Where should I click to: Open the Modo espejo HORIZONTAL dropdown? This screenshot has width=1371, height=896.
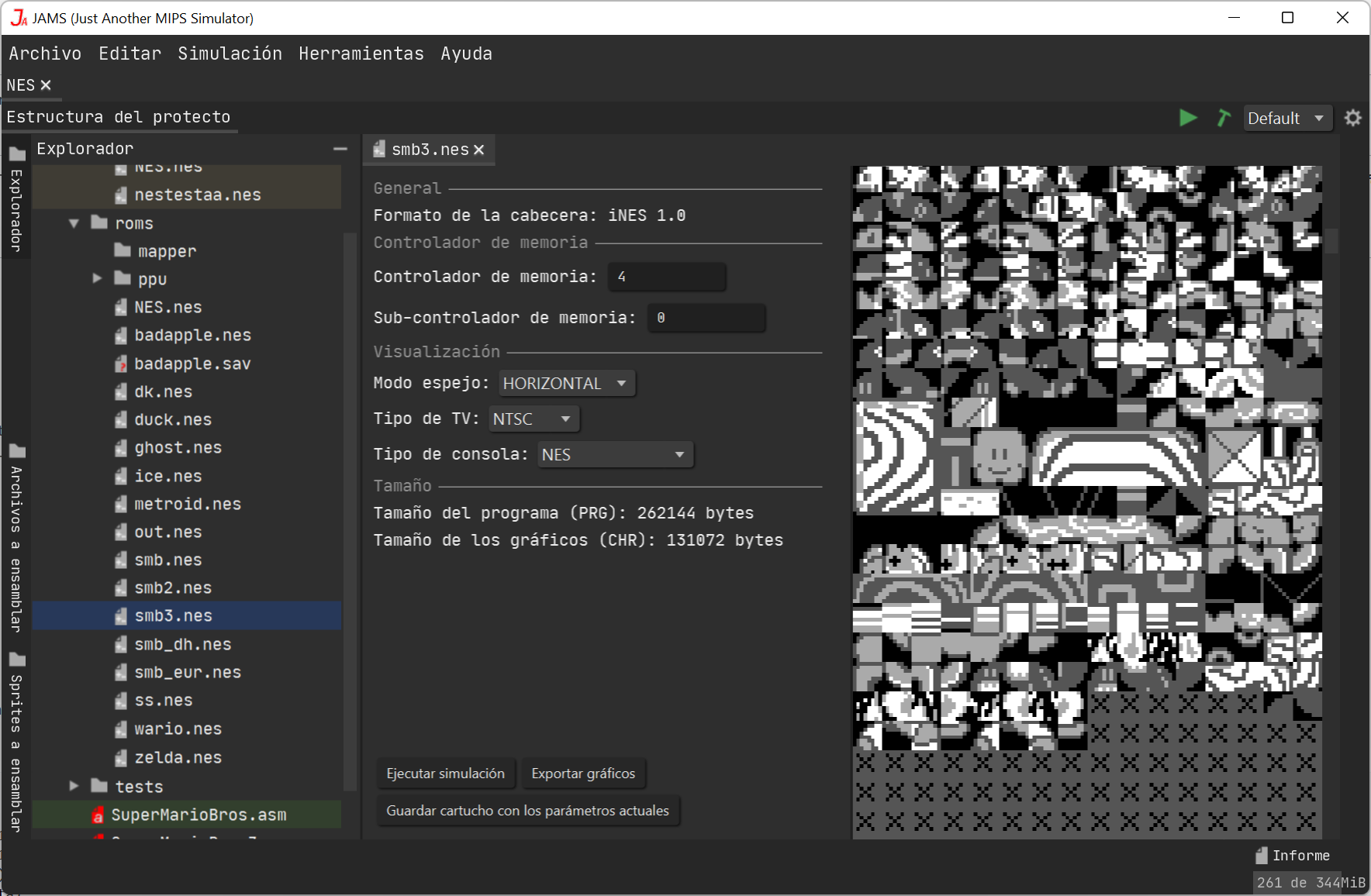(566, 384)
